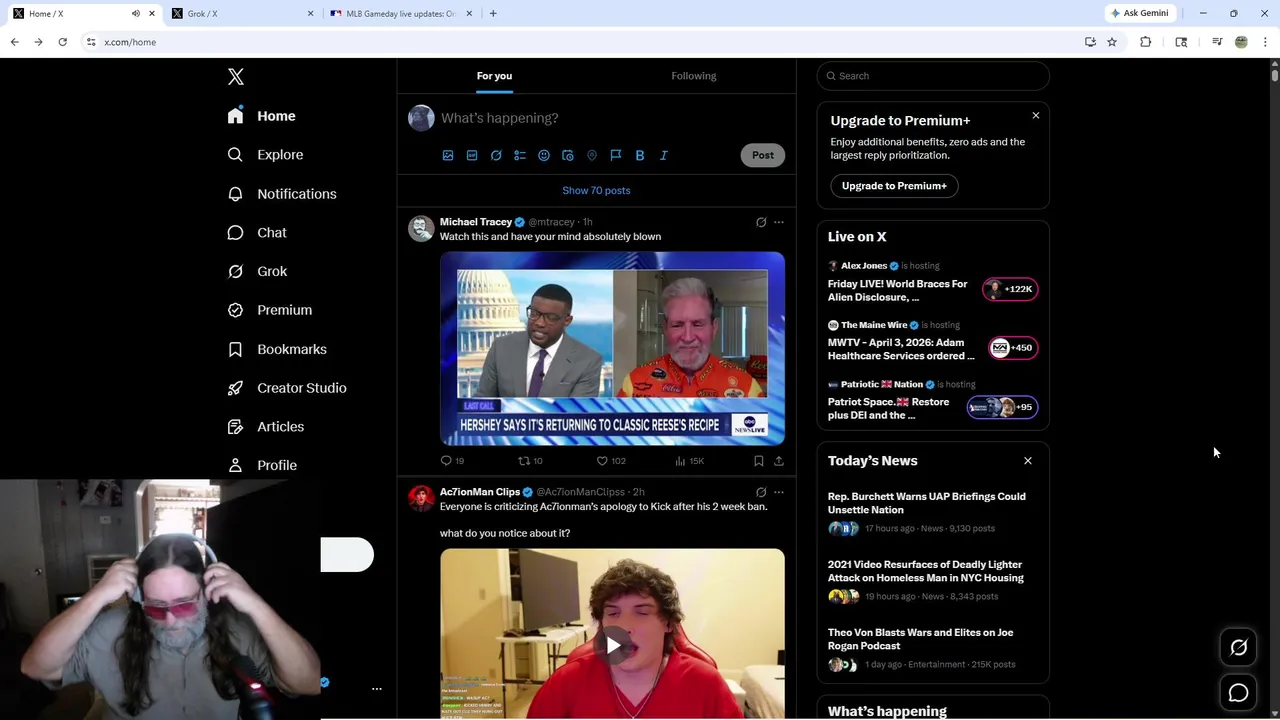Schedule the post with calendar icon
The height and width of the screenshot is (720, 1280).
568,155
